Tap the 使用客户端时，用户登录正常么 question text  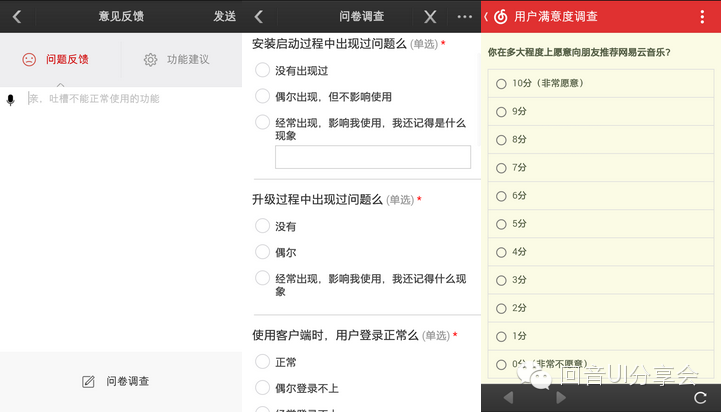(335, 335)
